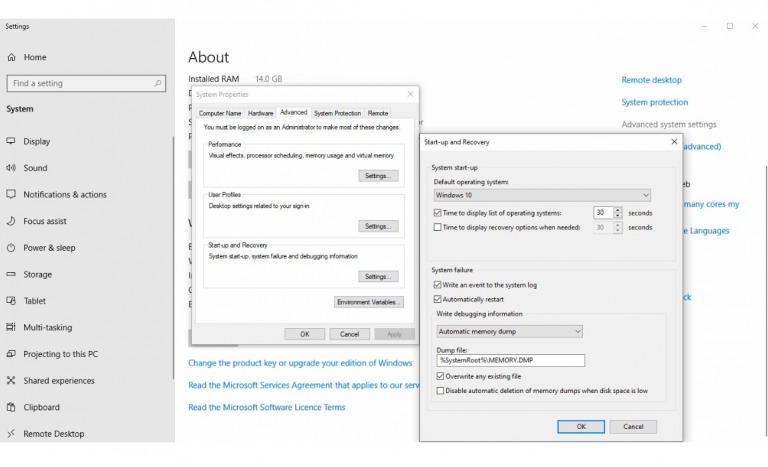Click the Environment Variables button
The width and height of the screenshot is (768, 467).
[369, 301]
